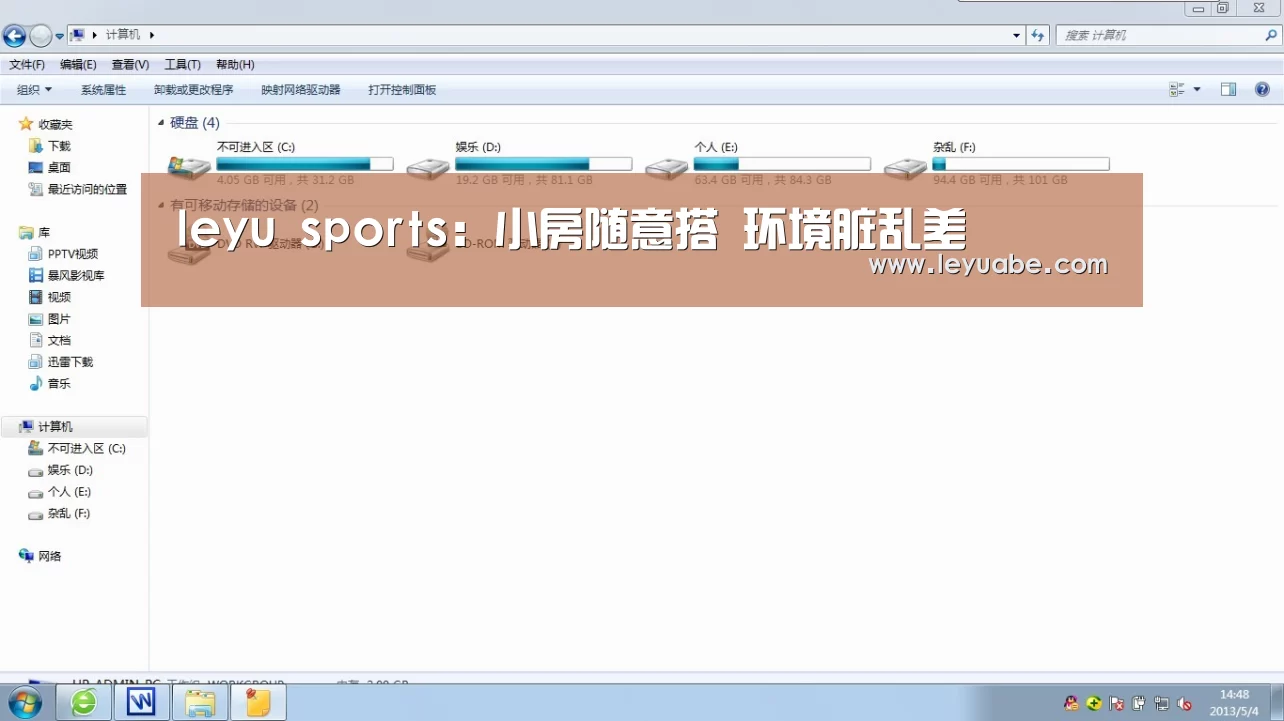Open the address bar history dropdown
Screen dimensions: 1284x721
[1017, 35]
